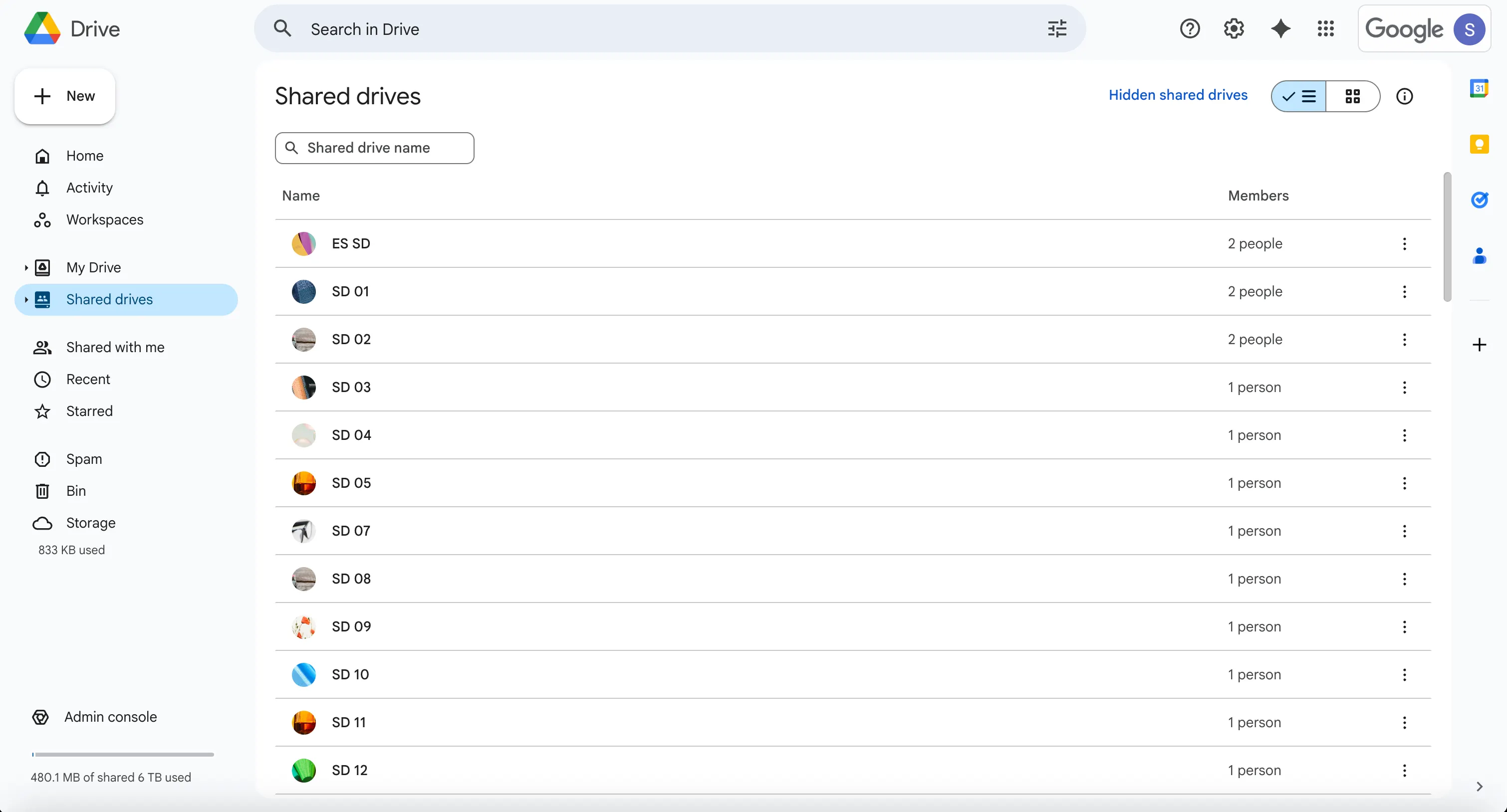The image size is (1507, 812).
Task: Toggle the view details info panel
Action: coord(1404,96)
